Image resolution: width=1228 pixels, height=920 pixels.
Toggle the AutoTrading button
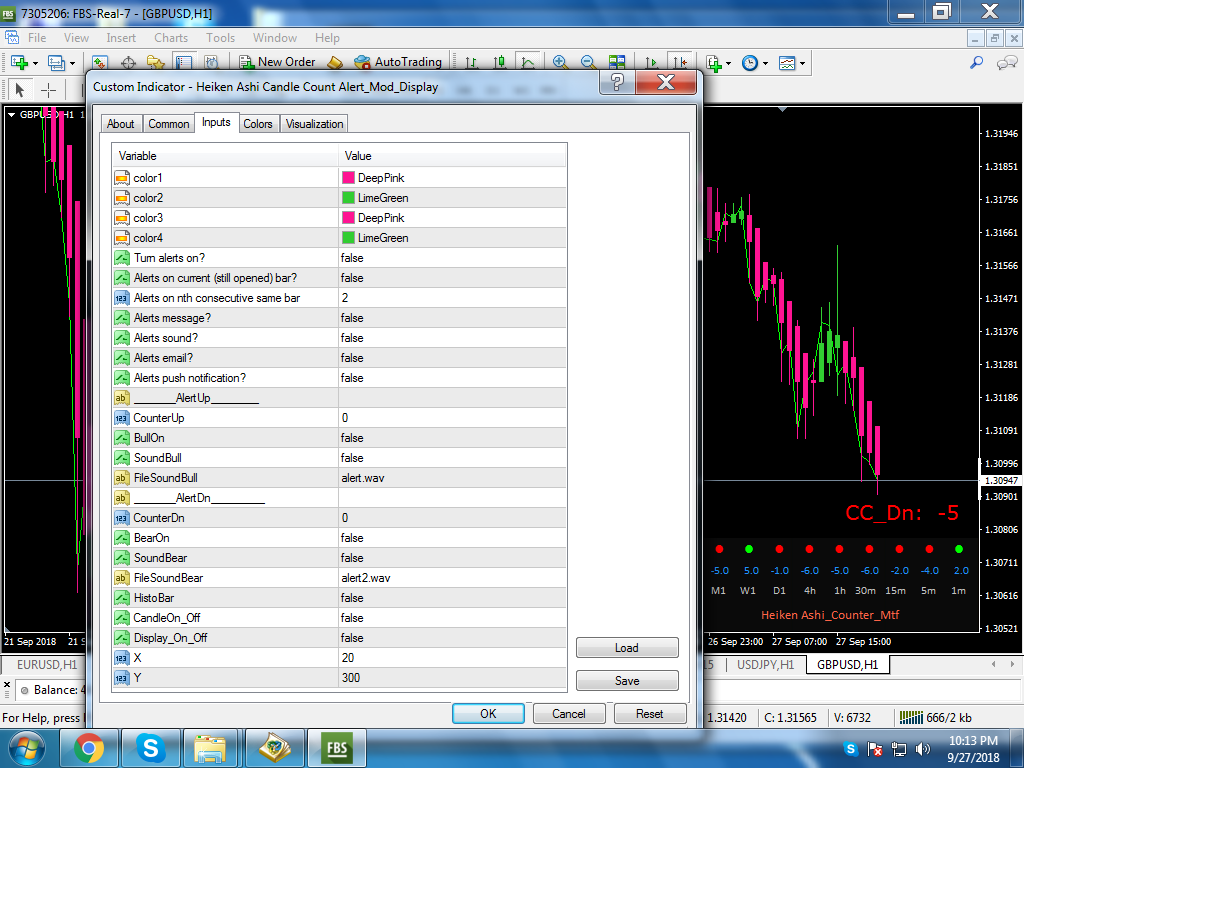tap(397, 62)
